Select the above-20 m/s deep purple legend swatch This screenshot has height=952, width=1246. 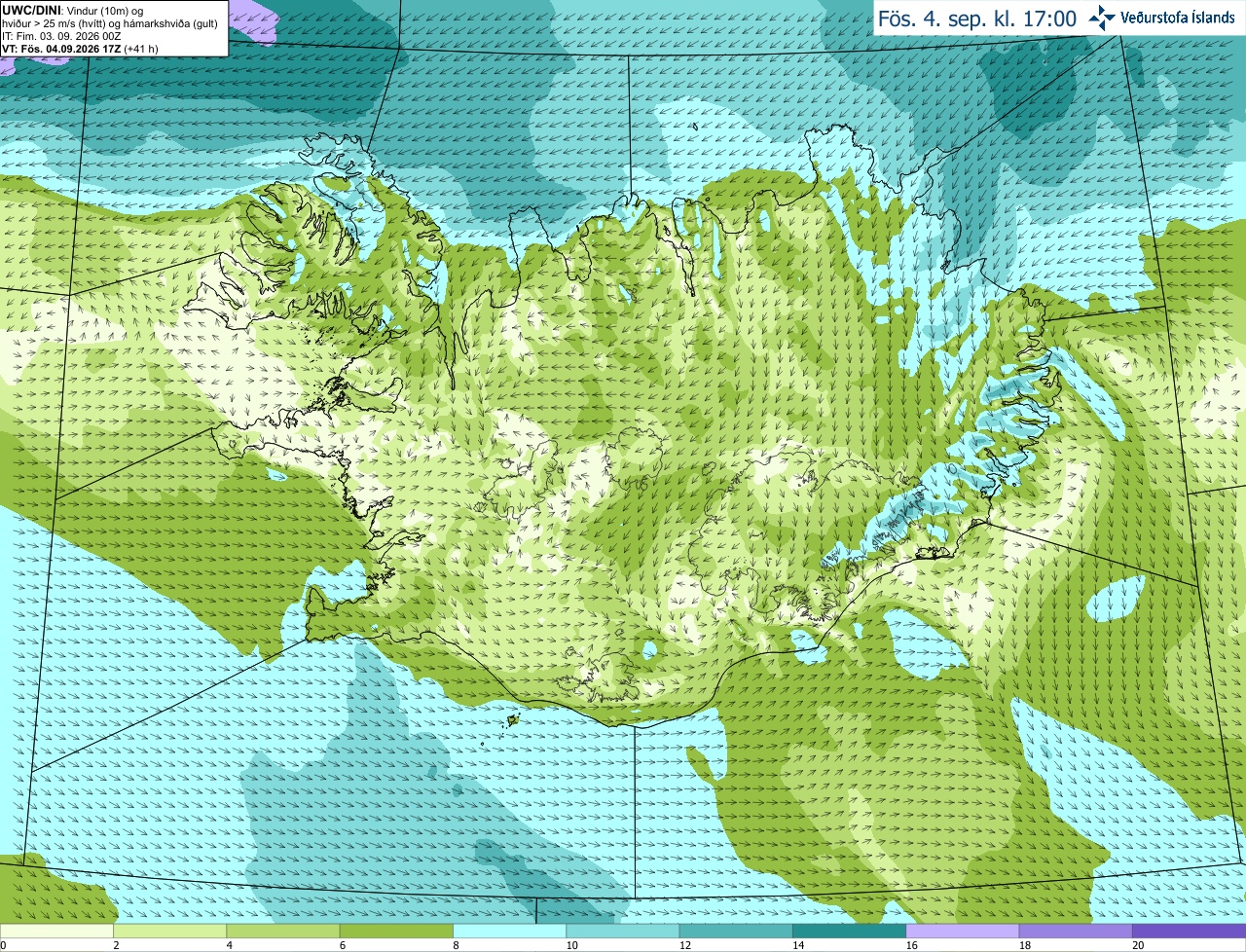tap(1190, 931)
